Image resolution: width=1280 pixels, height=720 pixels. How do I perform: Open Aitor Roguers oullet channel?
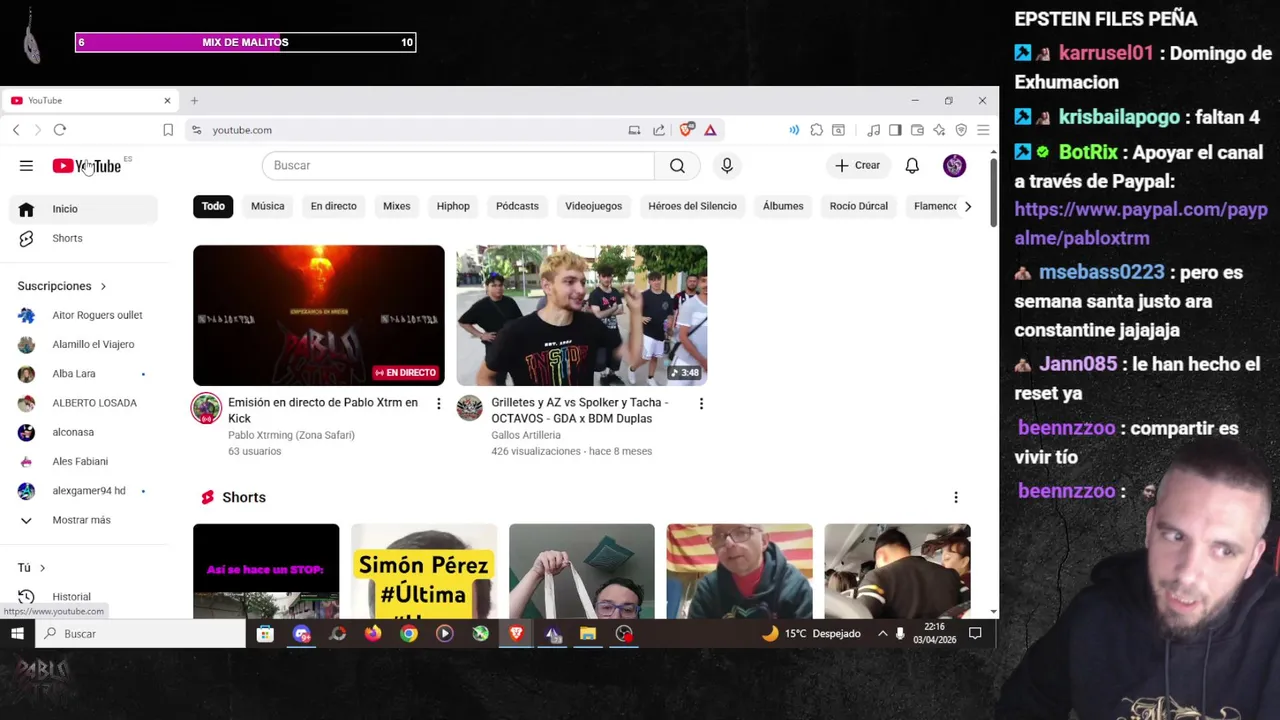tap(84, 315)
